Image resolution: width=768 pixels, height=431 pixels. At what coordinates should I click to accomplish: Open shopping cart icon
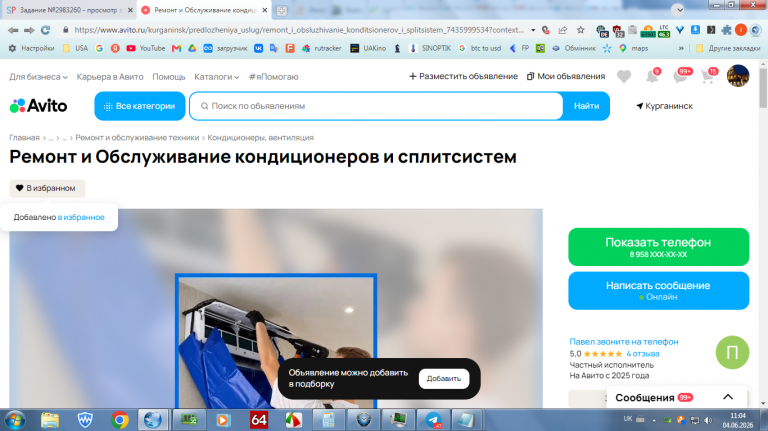tap(708, 76)
